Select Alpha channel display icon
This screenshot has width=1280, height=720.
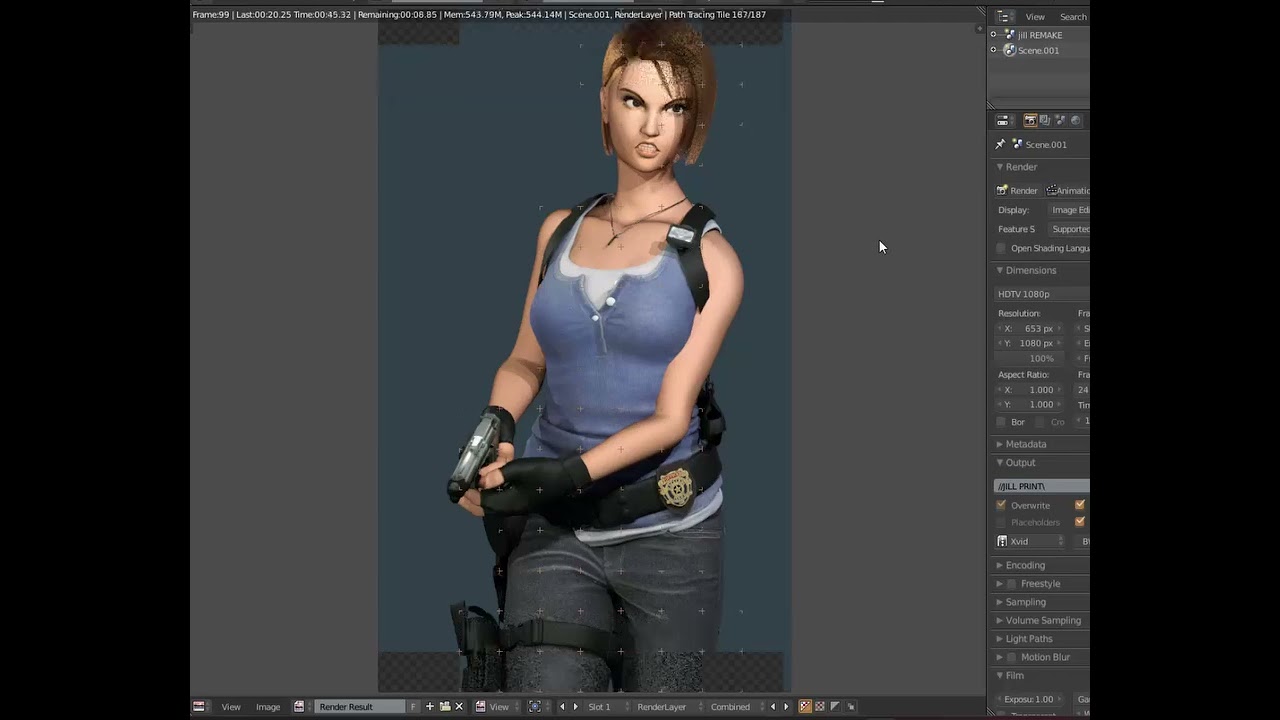[835, 706]
